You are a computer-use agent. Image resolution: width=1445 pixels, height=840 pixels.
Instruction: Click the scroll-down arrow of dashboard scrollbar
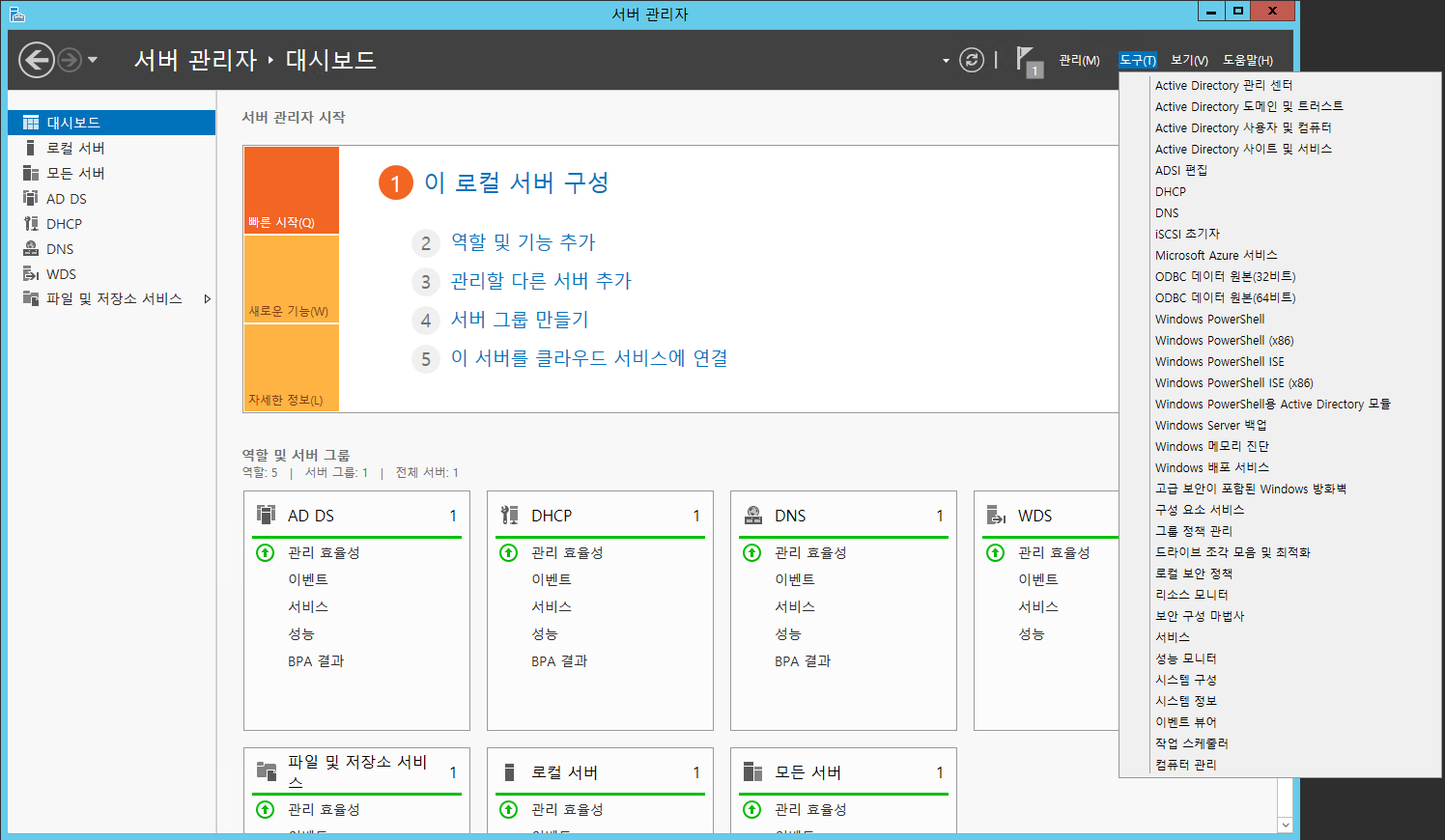point(1285,825)
